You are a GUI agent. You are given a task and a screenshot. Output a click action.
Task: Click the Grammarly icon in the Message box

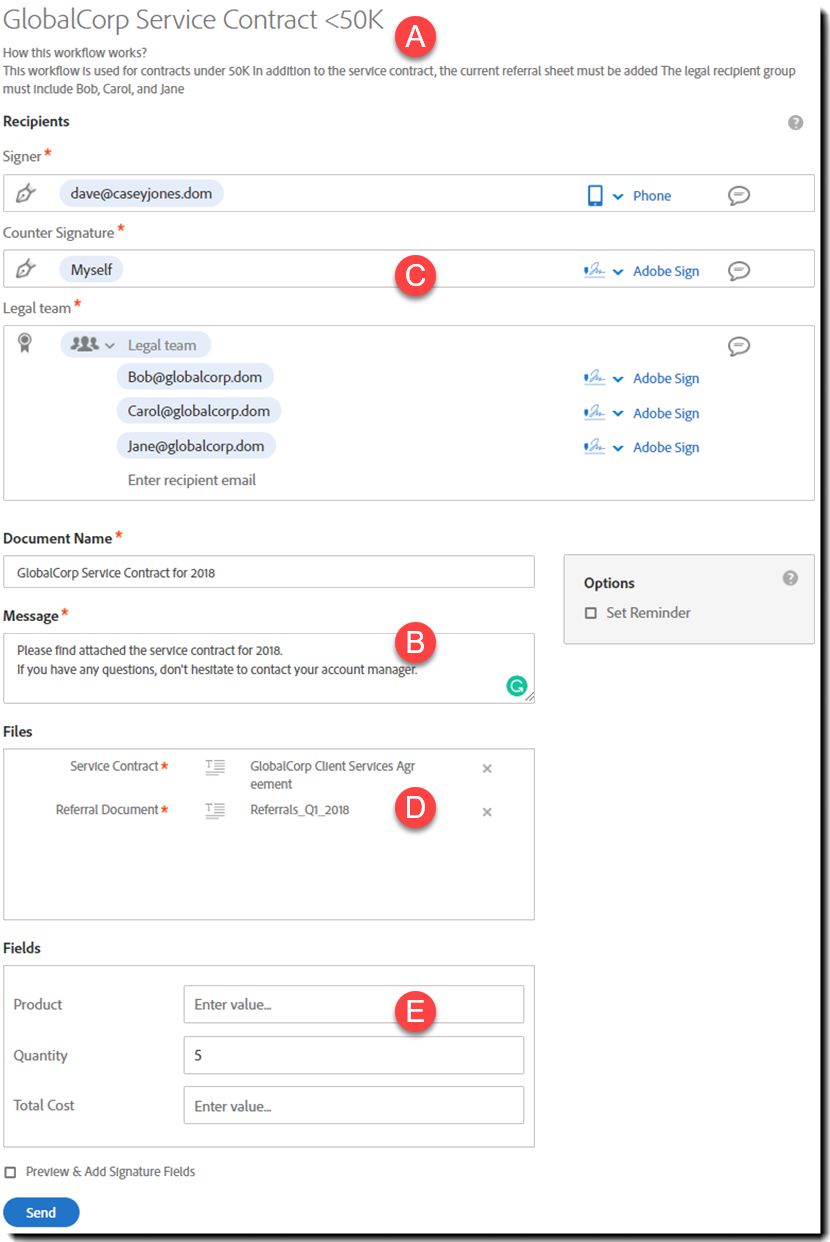[x=516, y=685]
